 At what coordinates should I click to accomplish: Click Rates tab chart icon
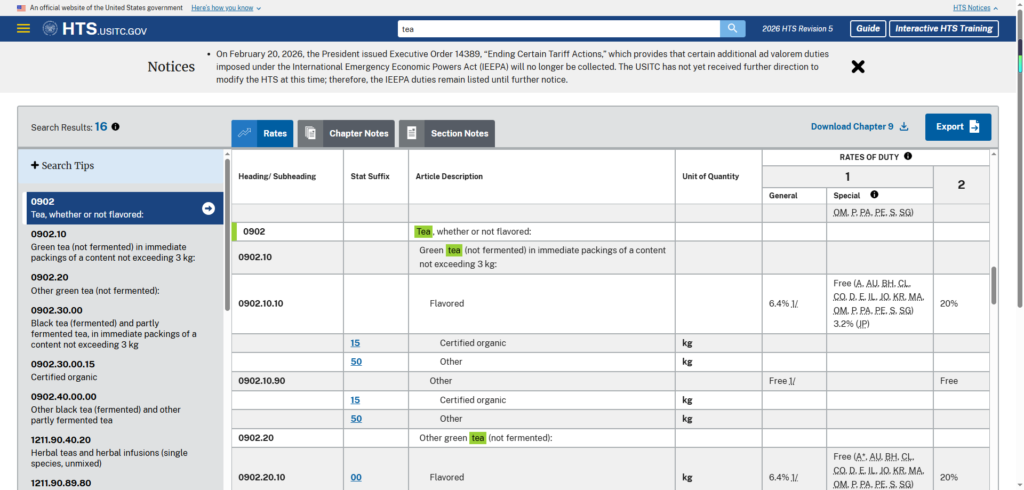click(x=244, y=133)
